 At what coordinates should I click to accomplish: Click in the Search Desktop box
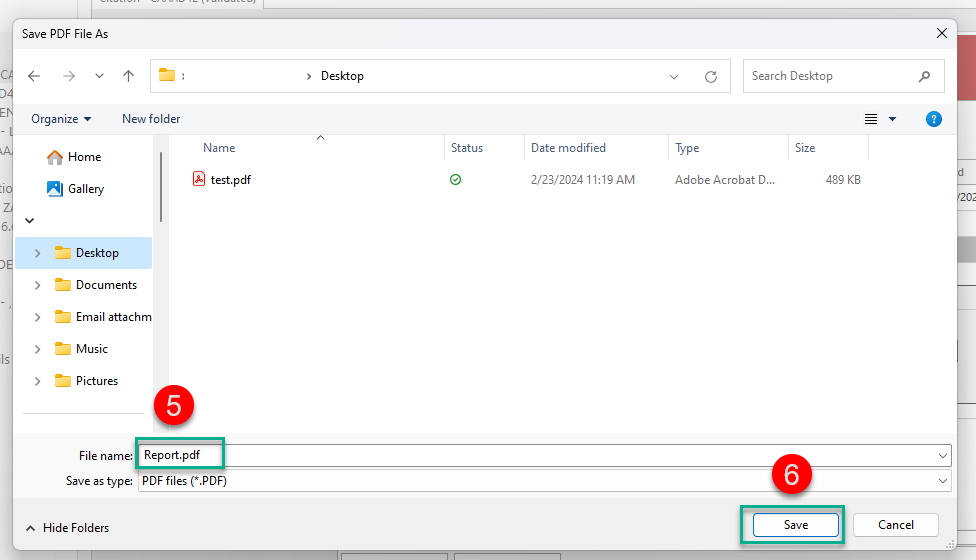[830, 76]
